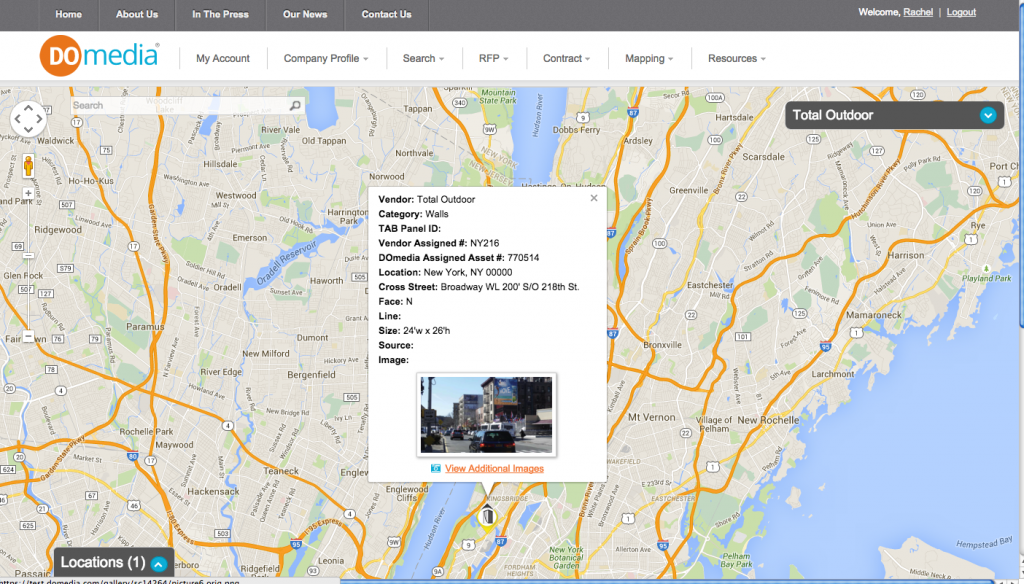Open the In The Press page

click(x=220, y=14)
